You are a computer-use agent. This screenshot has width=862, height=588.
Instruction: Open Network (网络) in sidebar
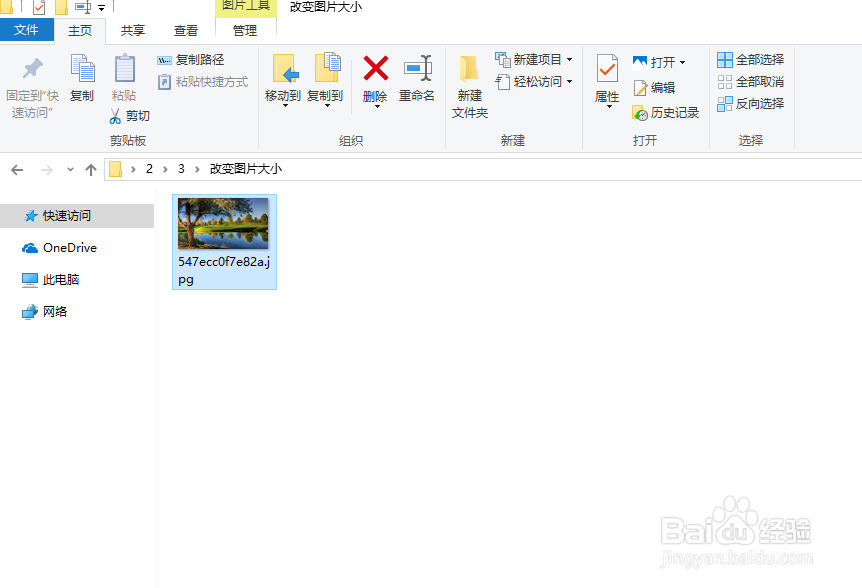45,312
